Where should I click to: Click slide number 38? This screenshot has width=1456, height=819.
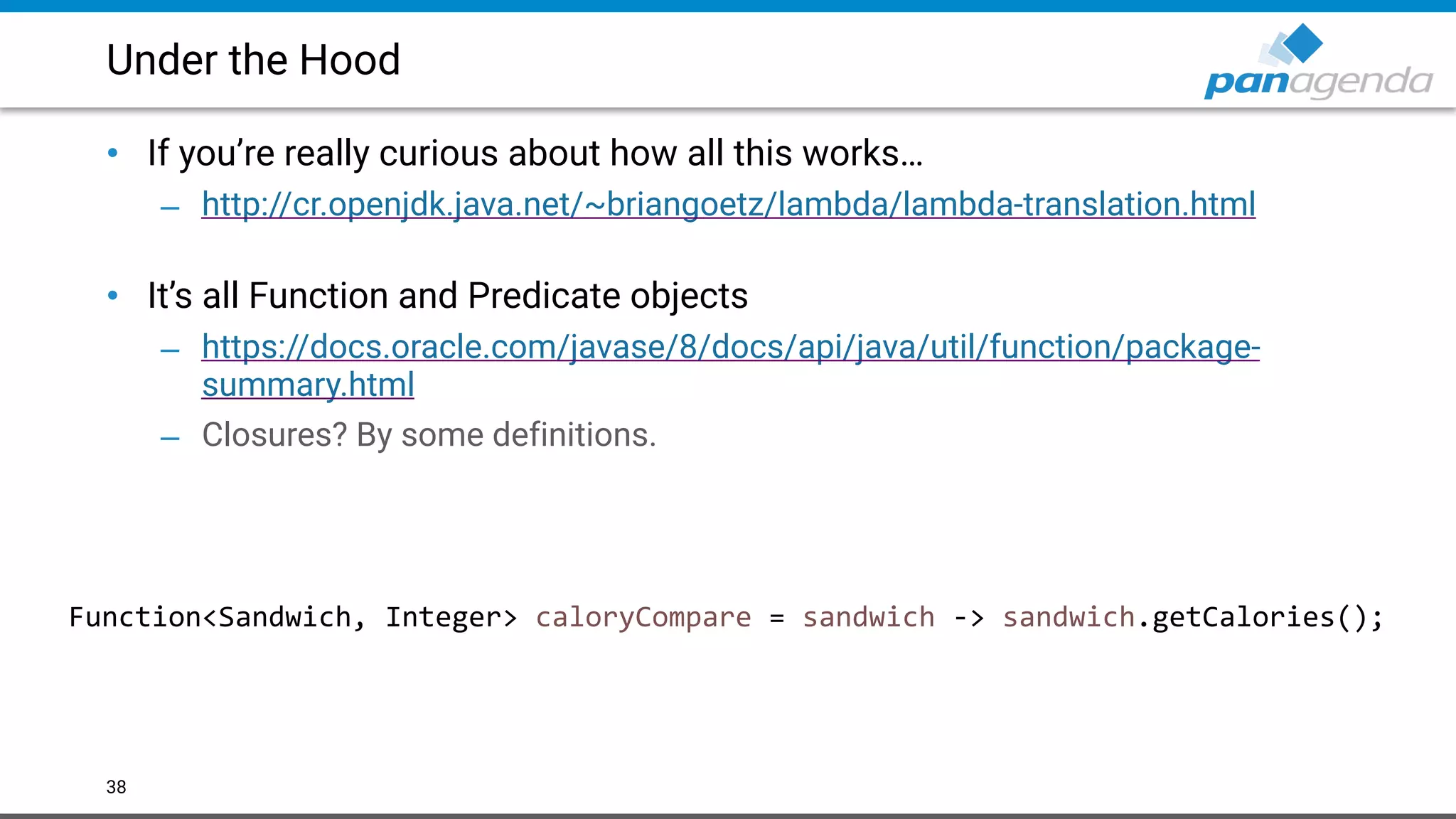116,787
